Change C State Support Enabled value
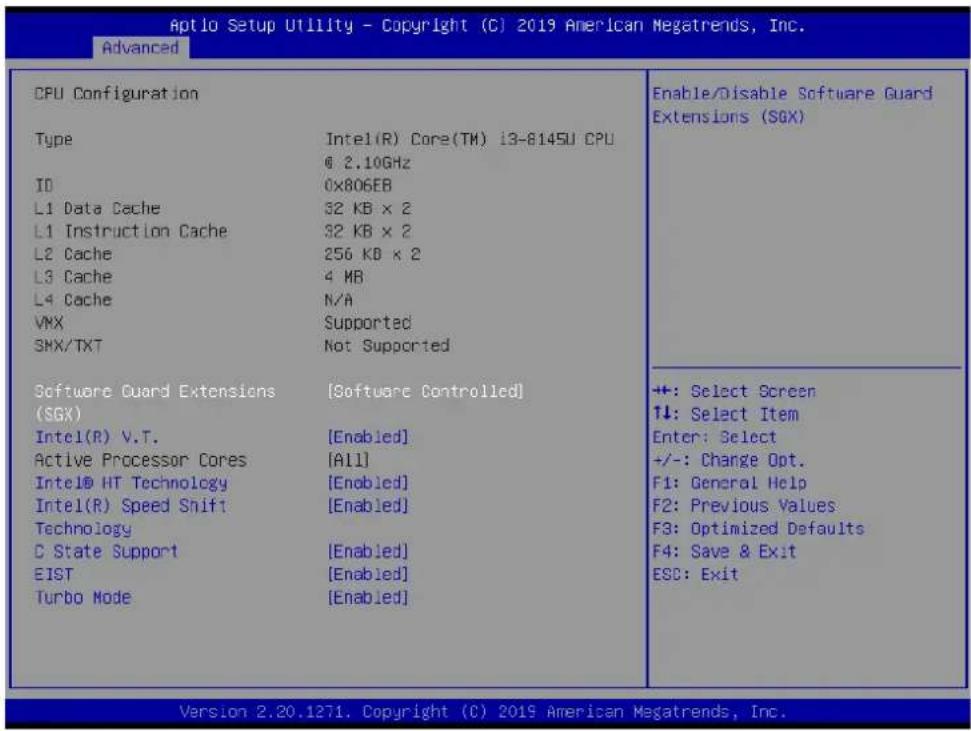 368,551
